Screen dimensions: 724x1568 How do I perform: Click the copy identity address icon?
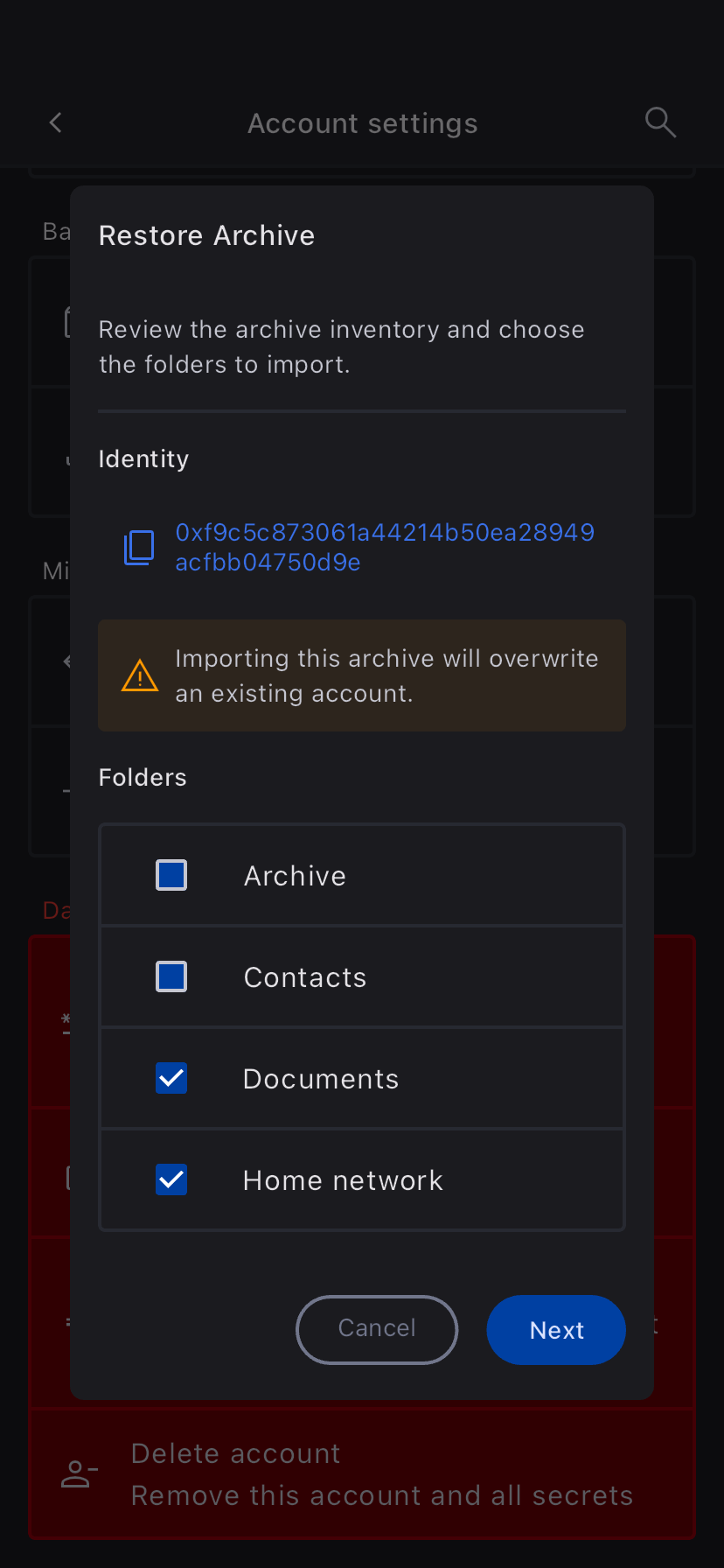coord(139,547)
